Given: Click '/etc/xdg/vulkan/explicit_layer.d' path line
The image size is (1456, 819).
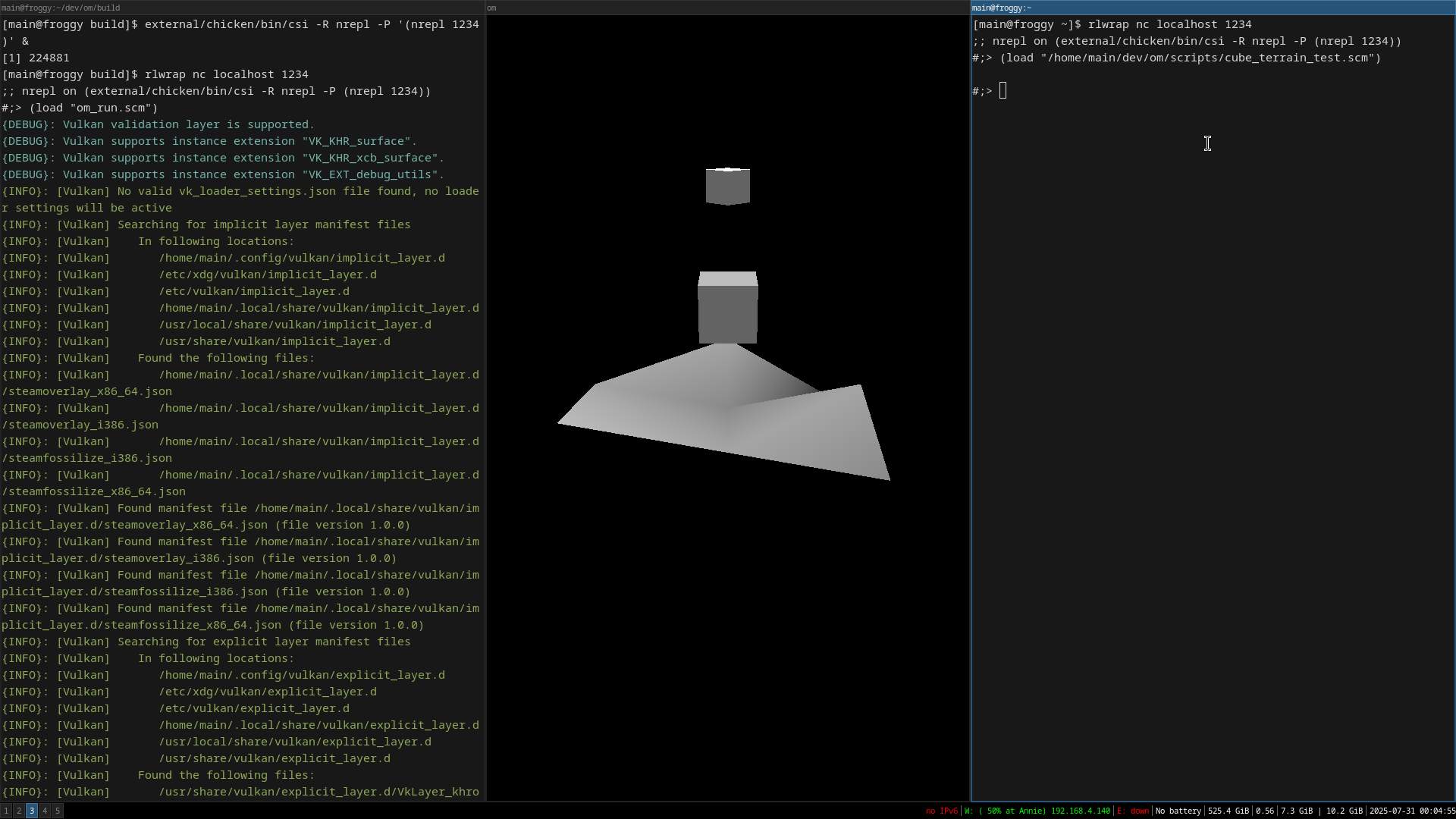Looking at the screenshot, I should click(189, 692).
